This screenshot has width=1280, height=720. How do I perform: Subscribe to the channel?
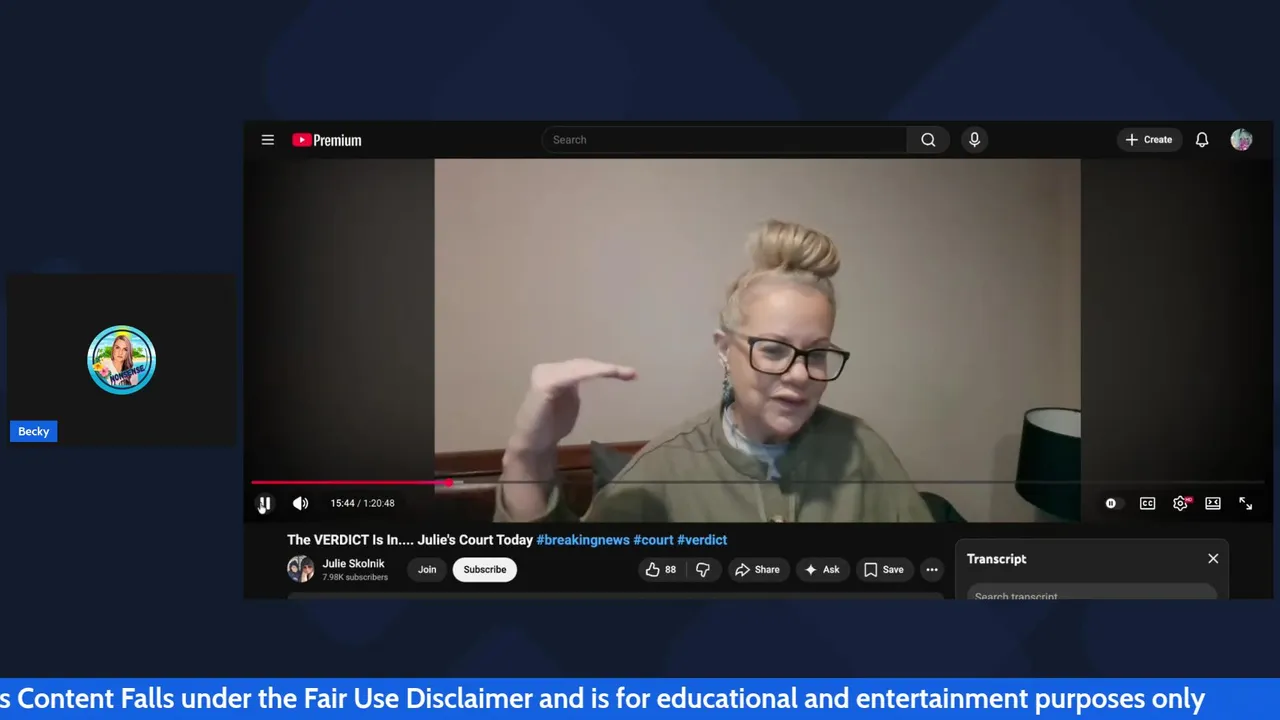[484, 569]
